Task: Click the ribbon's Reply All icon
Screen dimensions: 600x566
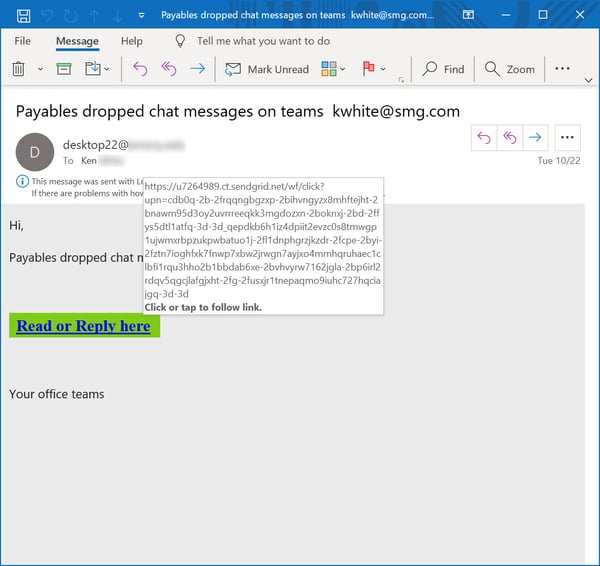Action: [168, 69]
